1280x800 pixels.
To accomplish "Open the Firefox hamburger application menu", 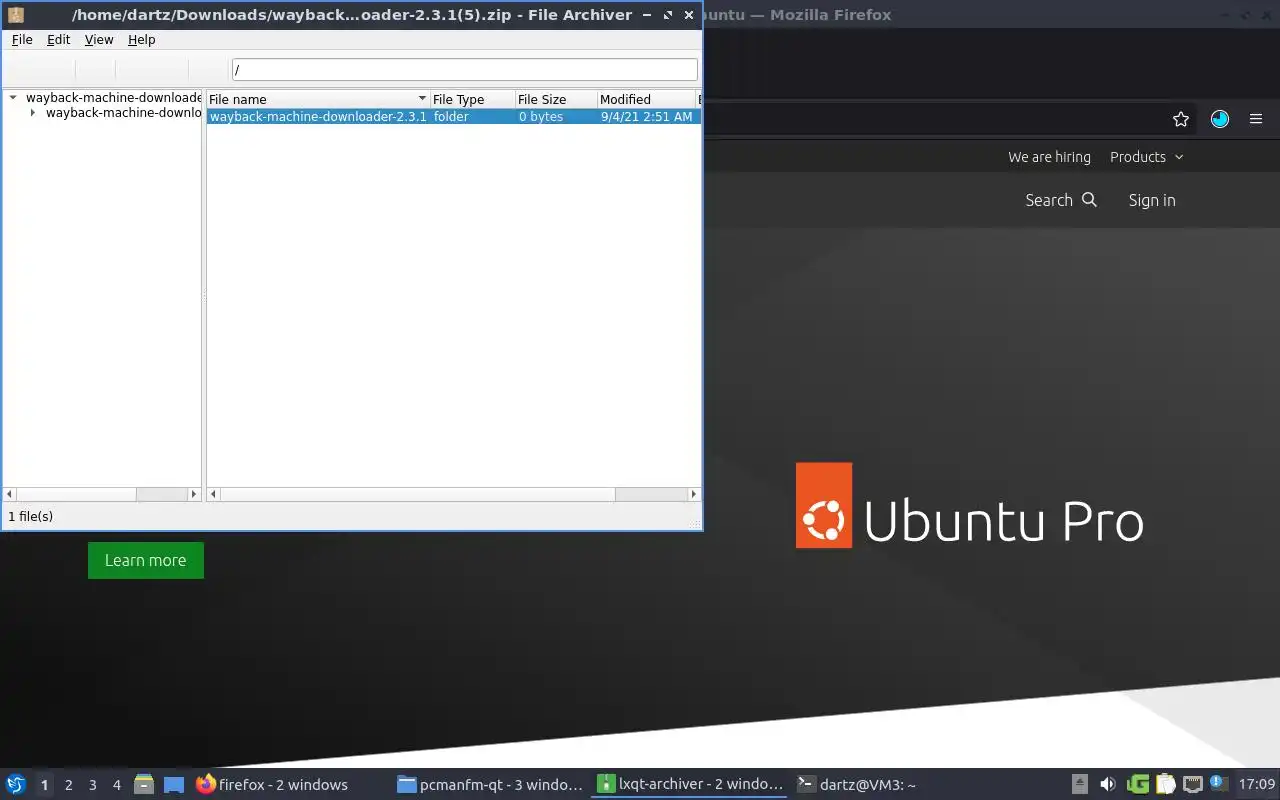I will 1256,119.
